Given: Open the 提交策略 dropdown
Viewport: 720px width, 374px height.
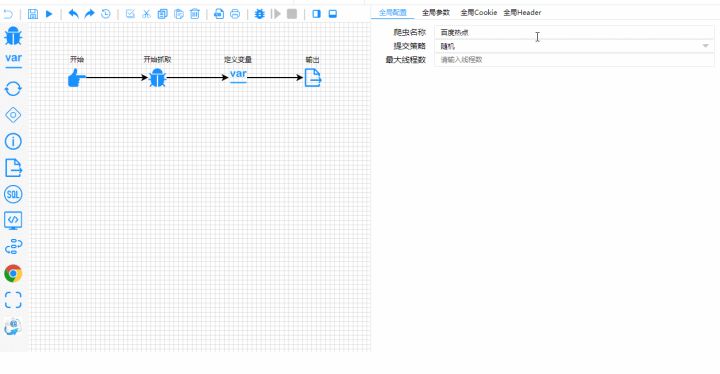Looking at the screenshot, I should (x=574, y=46).
